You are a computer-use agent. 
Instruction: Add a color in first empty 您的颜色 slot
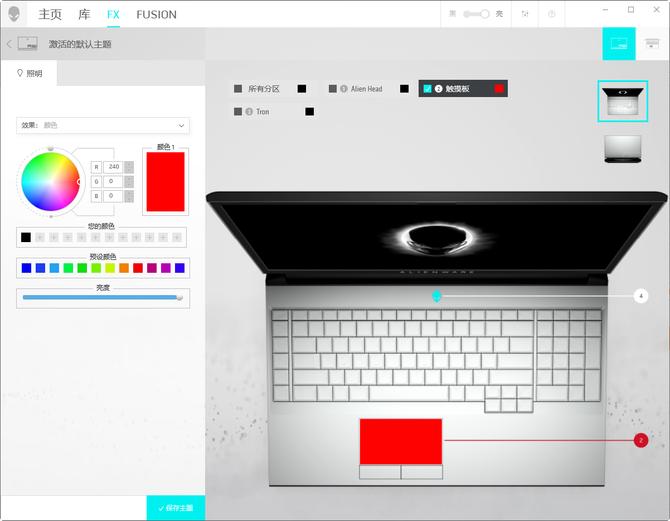tap(40, 237)
